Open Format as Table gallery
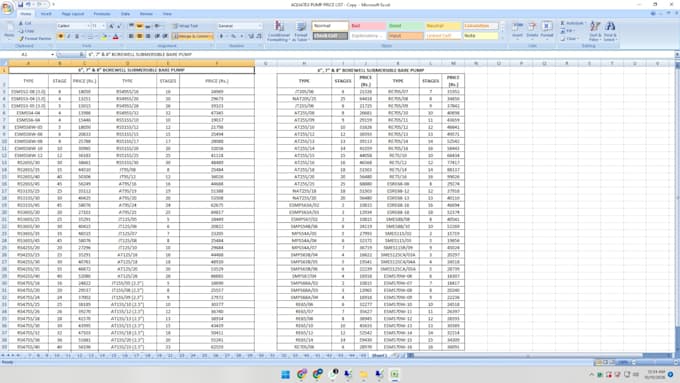 [x=301, y=31]
